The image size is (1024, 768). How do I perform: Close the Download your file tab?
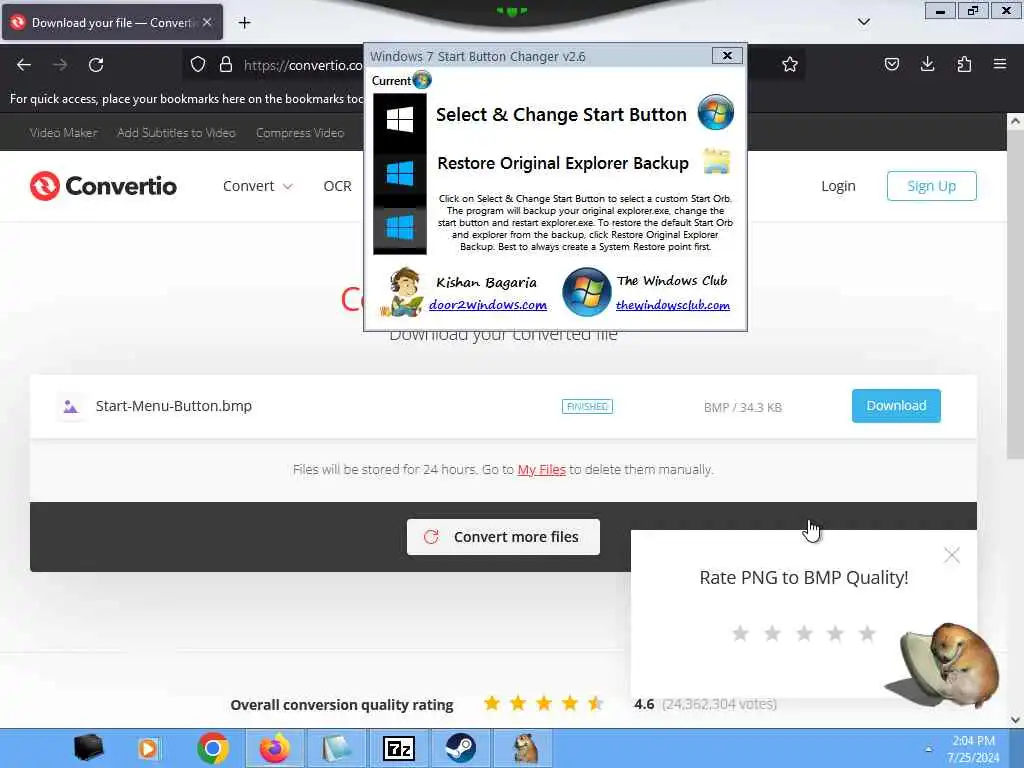click(207, 22)
